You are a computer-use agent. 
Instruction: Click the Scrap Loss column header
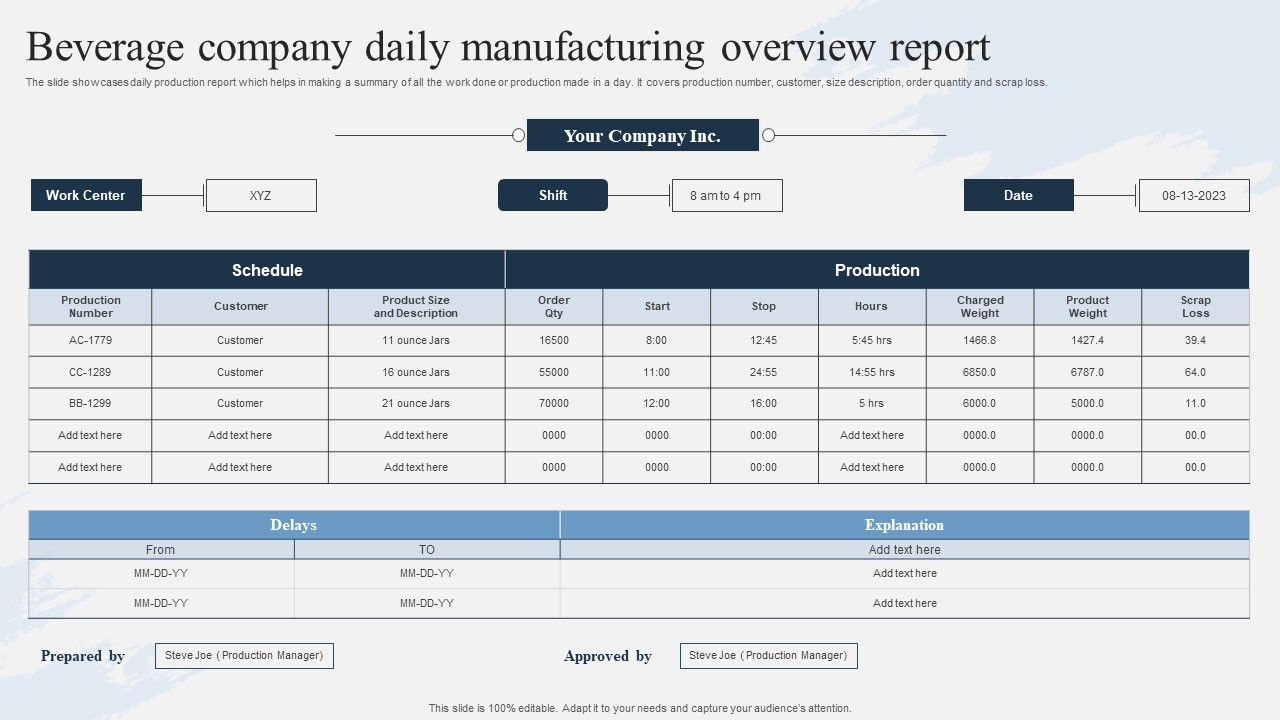[1195, 307]
